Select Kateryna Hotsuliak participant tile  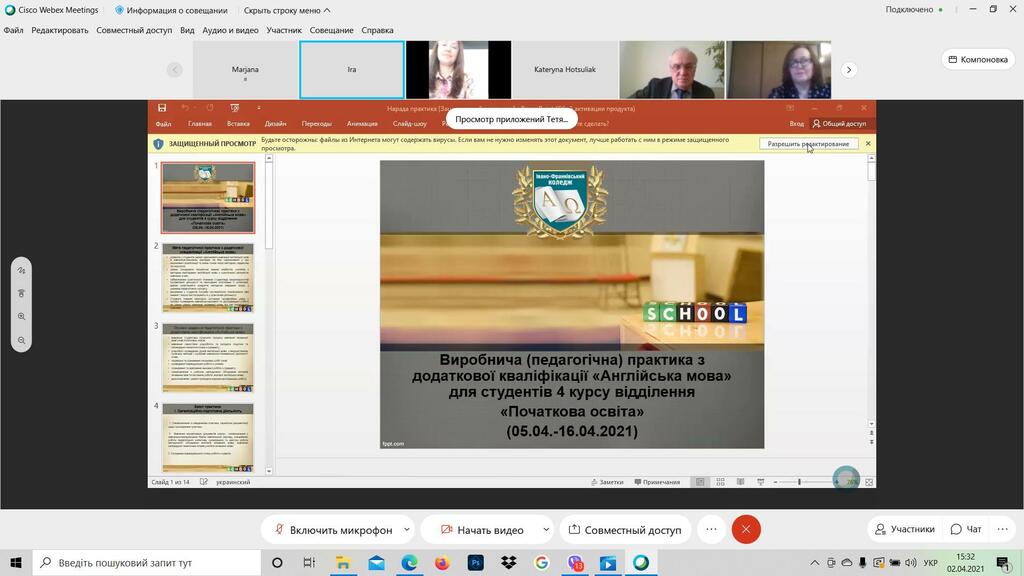point(565,70)
